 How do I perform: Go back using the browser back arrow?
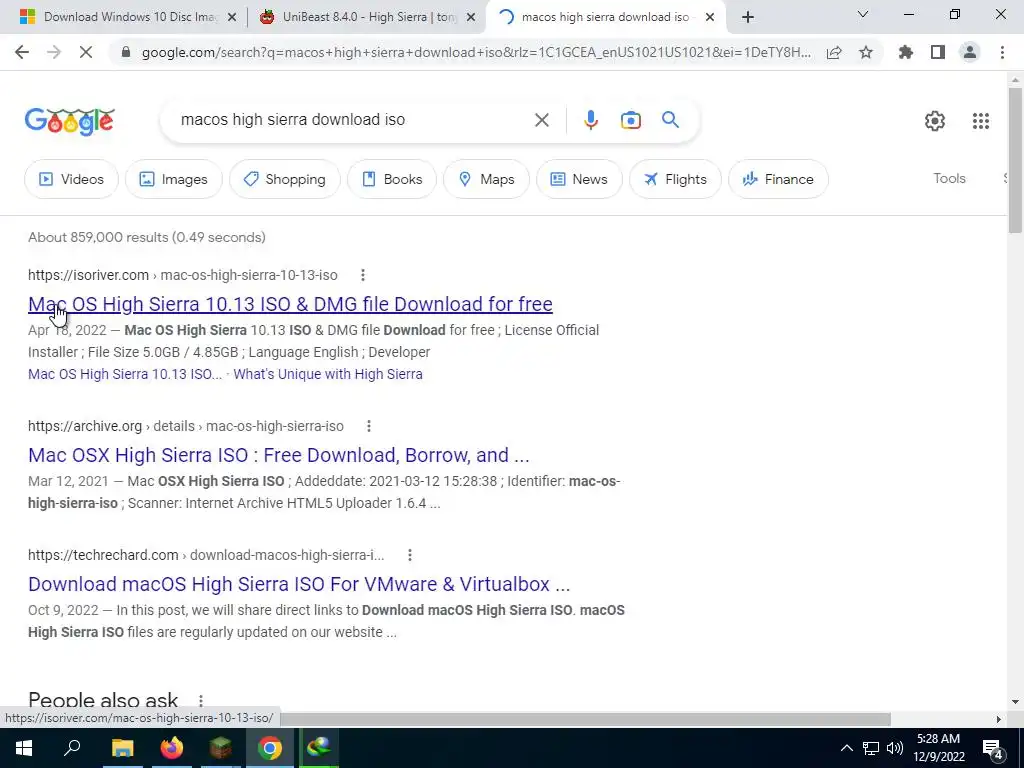22,52
